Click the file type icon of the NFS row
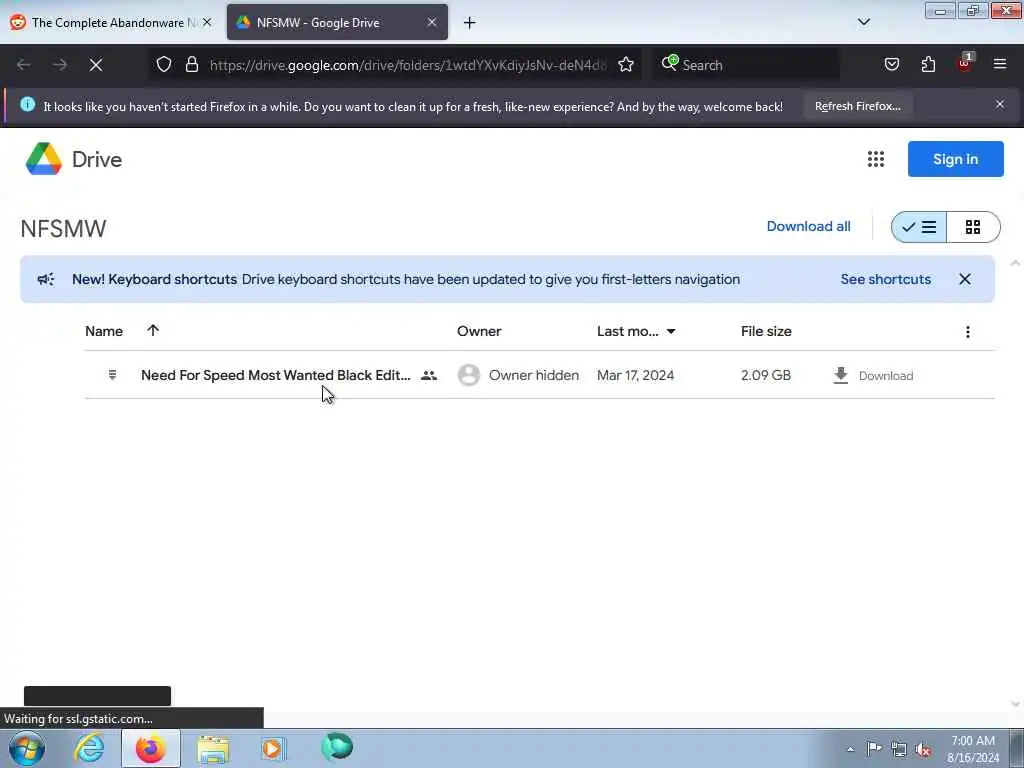1024x768 pixels. (112, 375)
